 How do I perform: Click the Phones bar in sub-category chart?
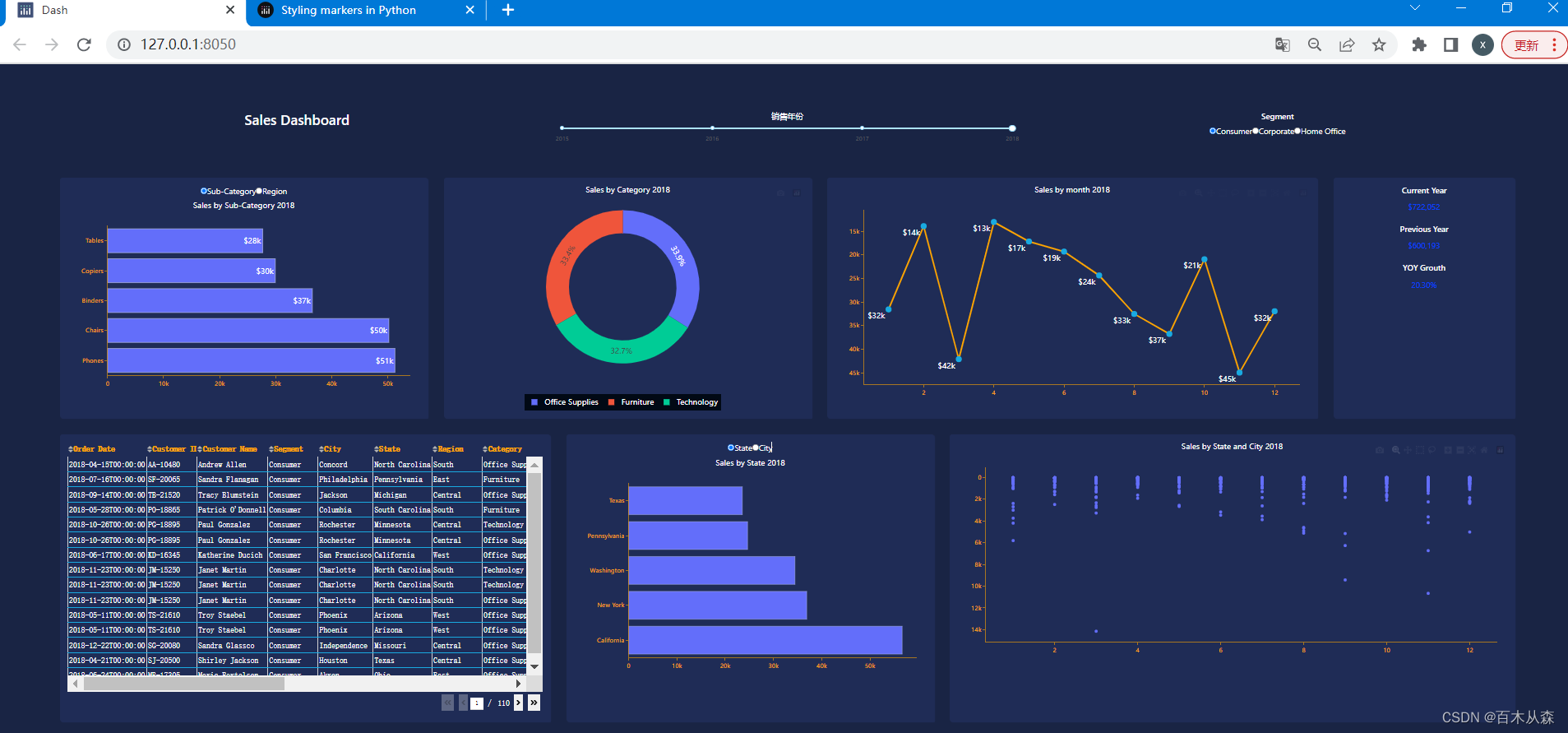click(252, 360)
